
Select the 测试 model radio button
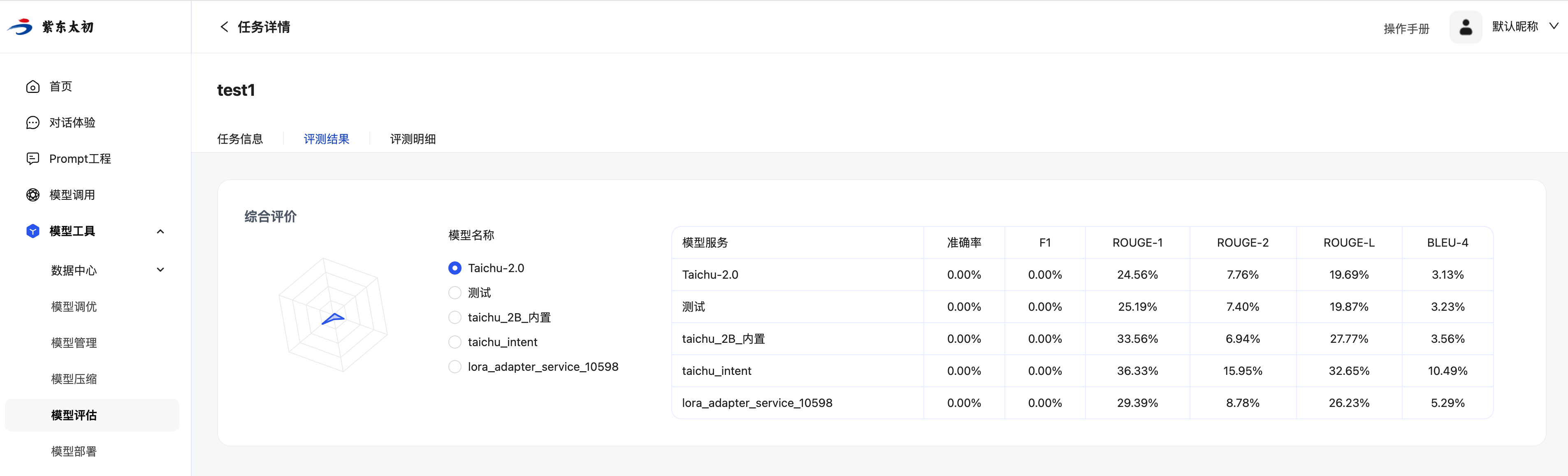[455, 293]
